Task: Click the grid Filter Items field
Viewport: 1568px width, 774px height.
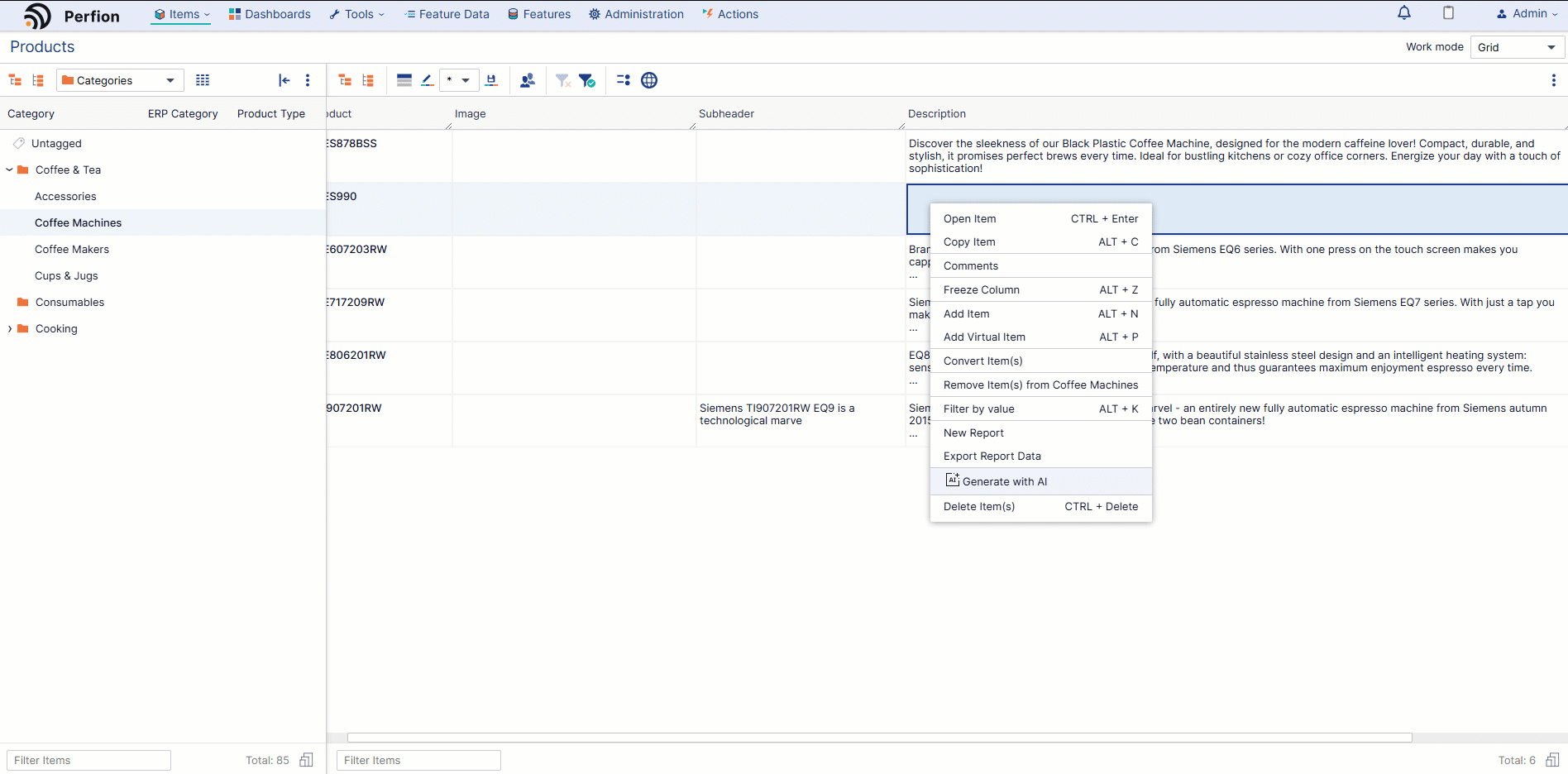Action: pos(418,760)
